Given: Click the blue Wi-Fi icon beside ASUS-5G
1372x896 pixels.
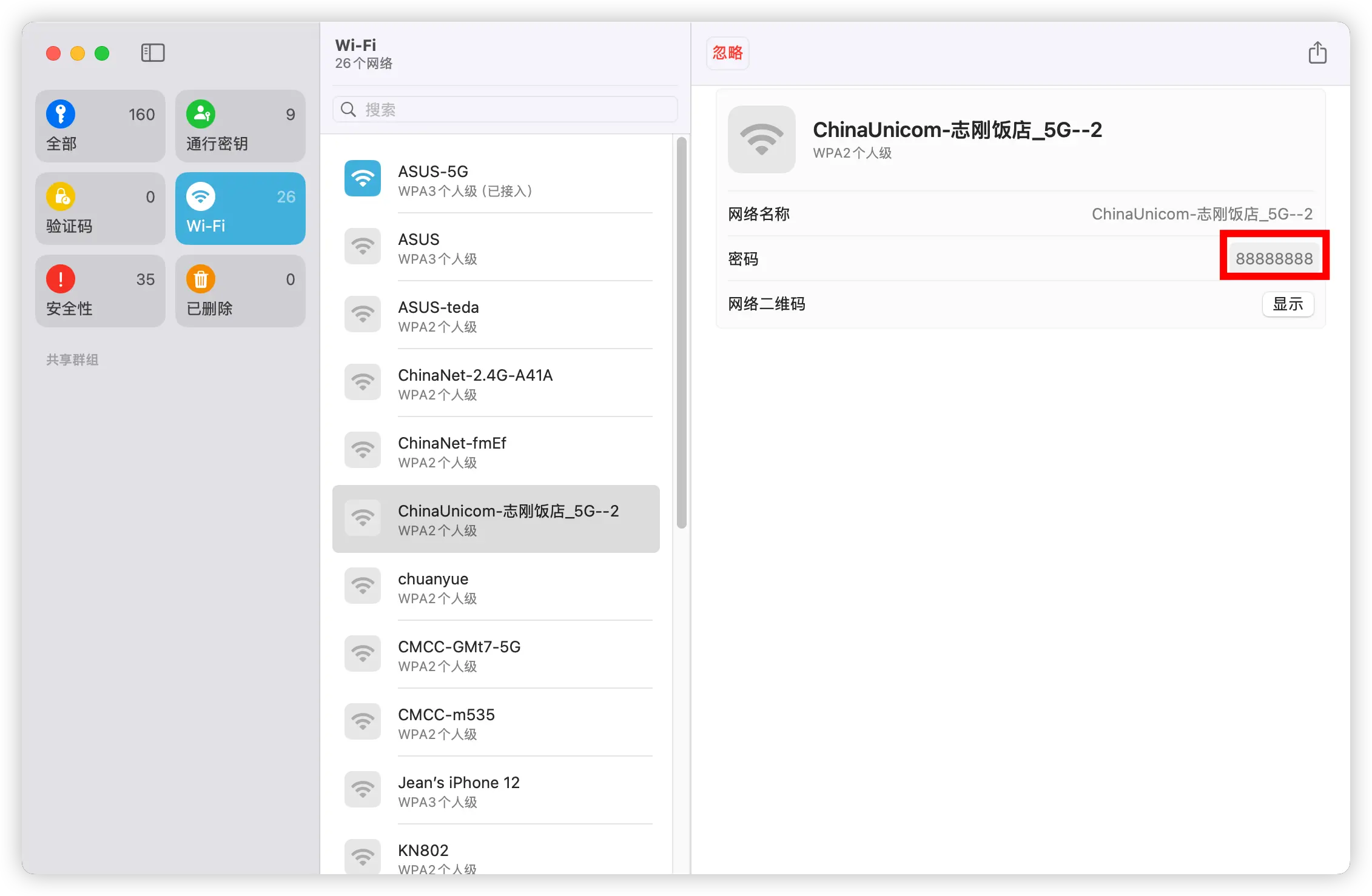Looking at the screenshot, I should pyautogui.click(x=363, y=178).
